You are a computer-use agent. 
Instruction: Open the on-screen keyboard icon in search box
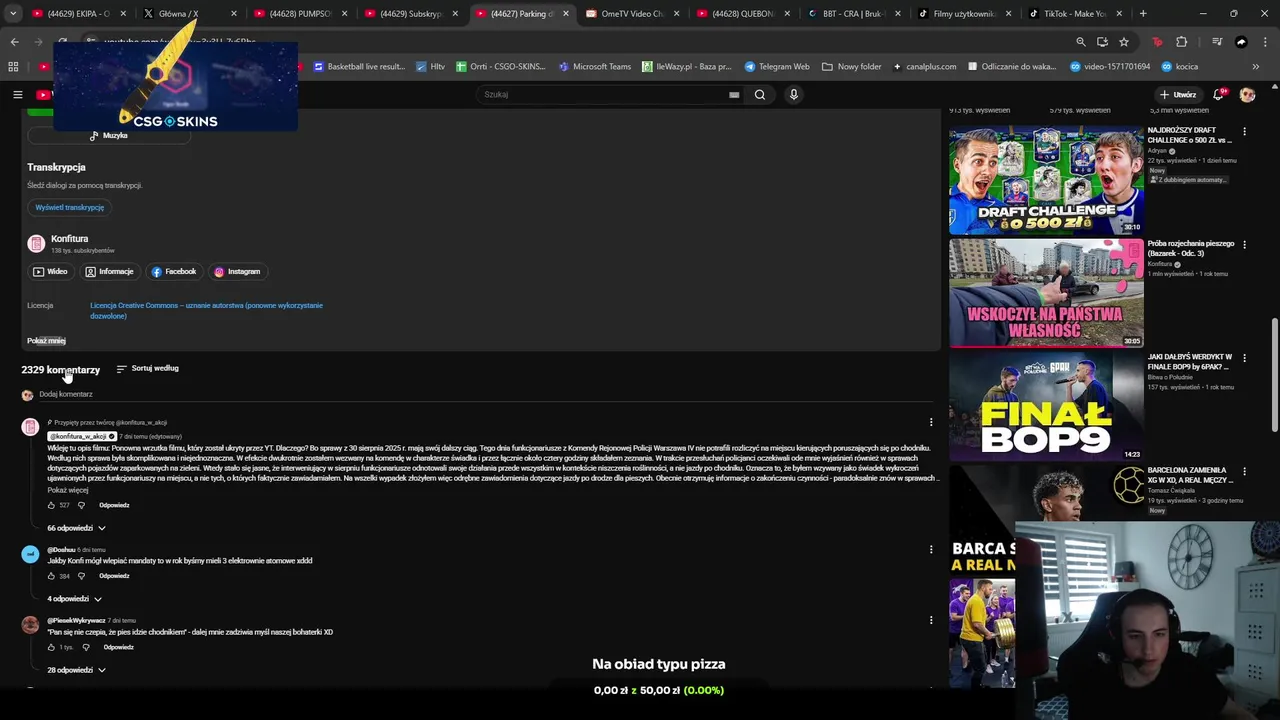734,95
